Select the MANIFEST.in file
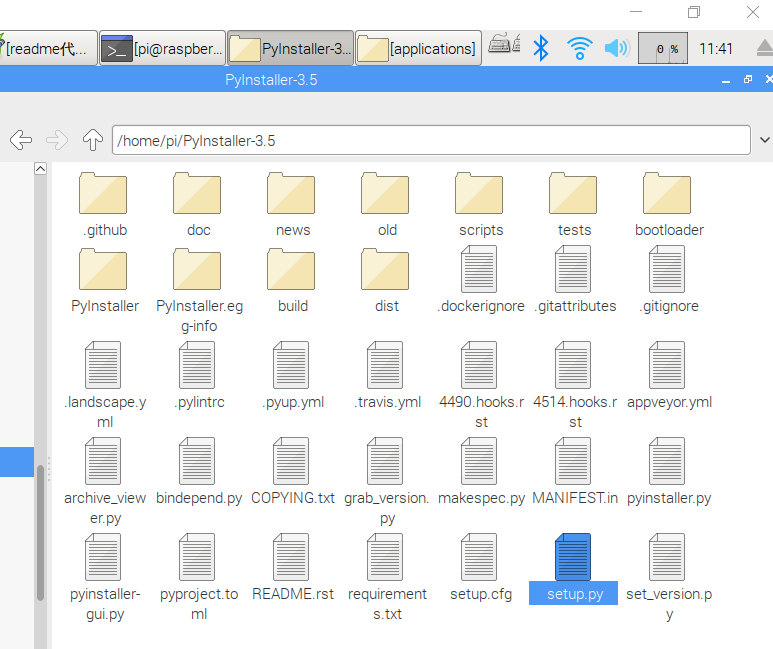 (573, 472)
